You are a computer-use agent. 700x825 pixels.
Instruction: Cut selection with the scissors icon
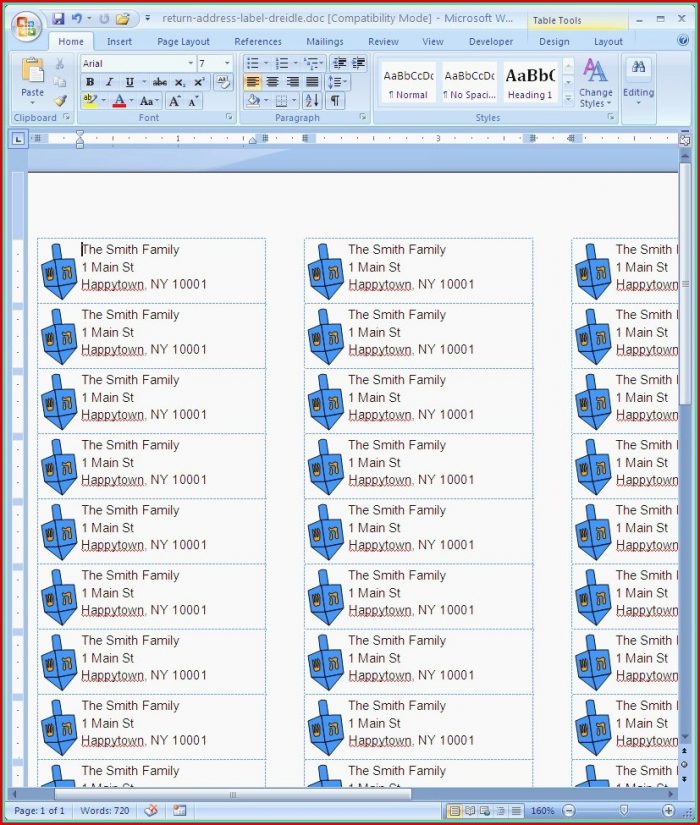(x=60, y=64)
